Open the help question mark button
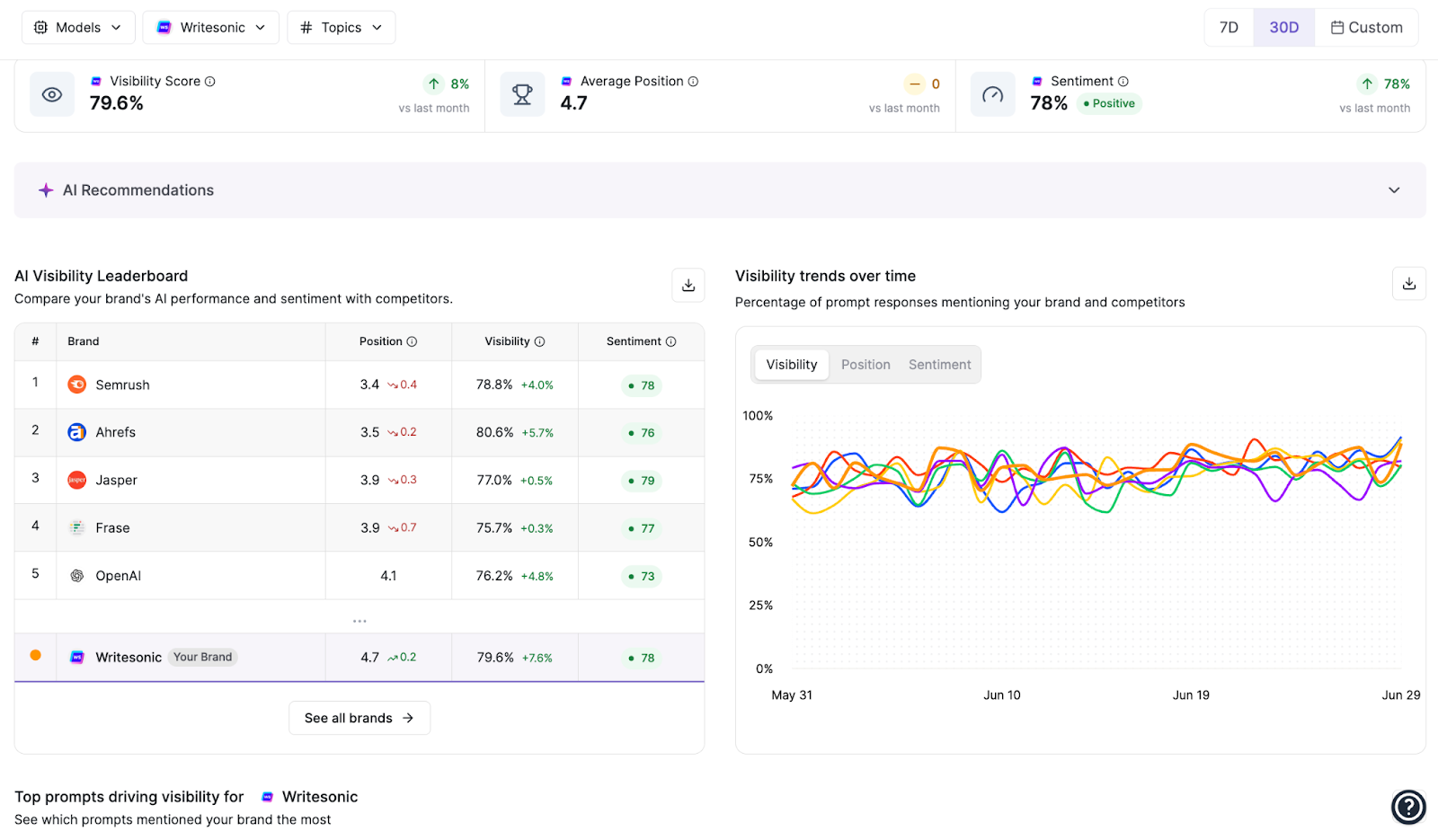Viewport: 1438px width, 840px height. (x=1408, y=807)
